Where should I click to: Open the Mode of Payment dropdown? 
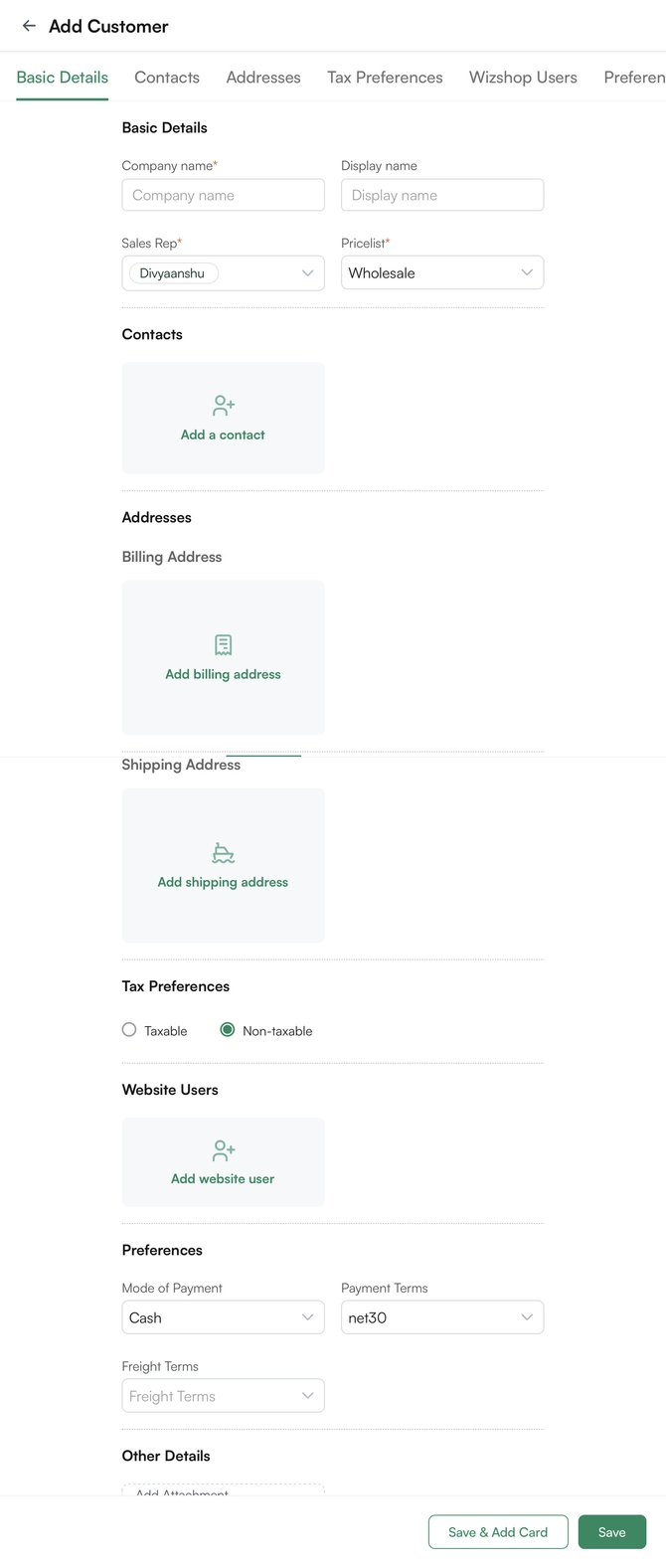223,1316
